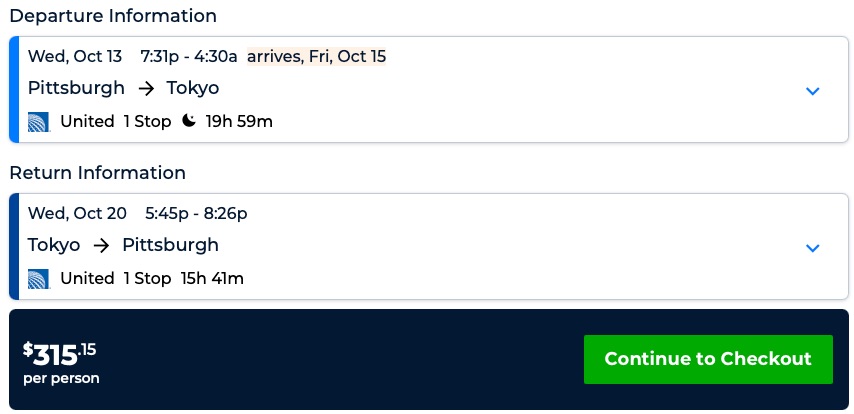Select the Tokyo to Pittsburgh route text
The image size is (854, 414).
point(123,245)
